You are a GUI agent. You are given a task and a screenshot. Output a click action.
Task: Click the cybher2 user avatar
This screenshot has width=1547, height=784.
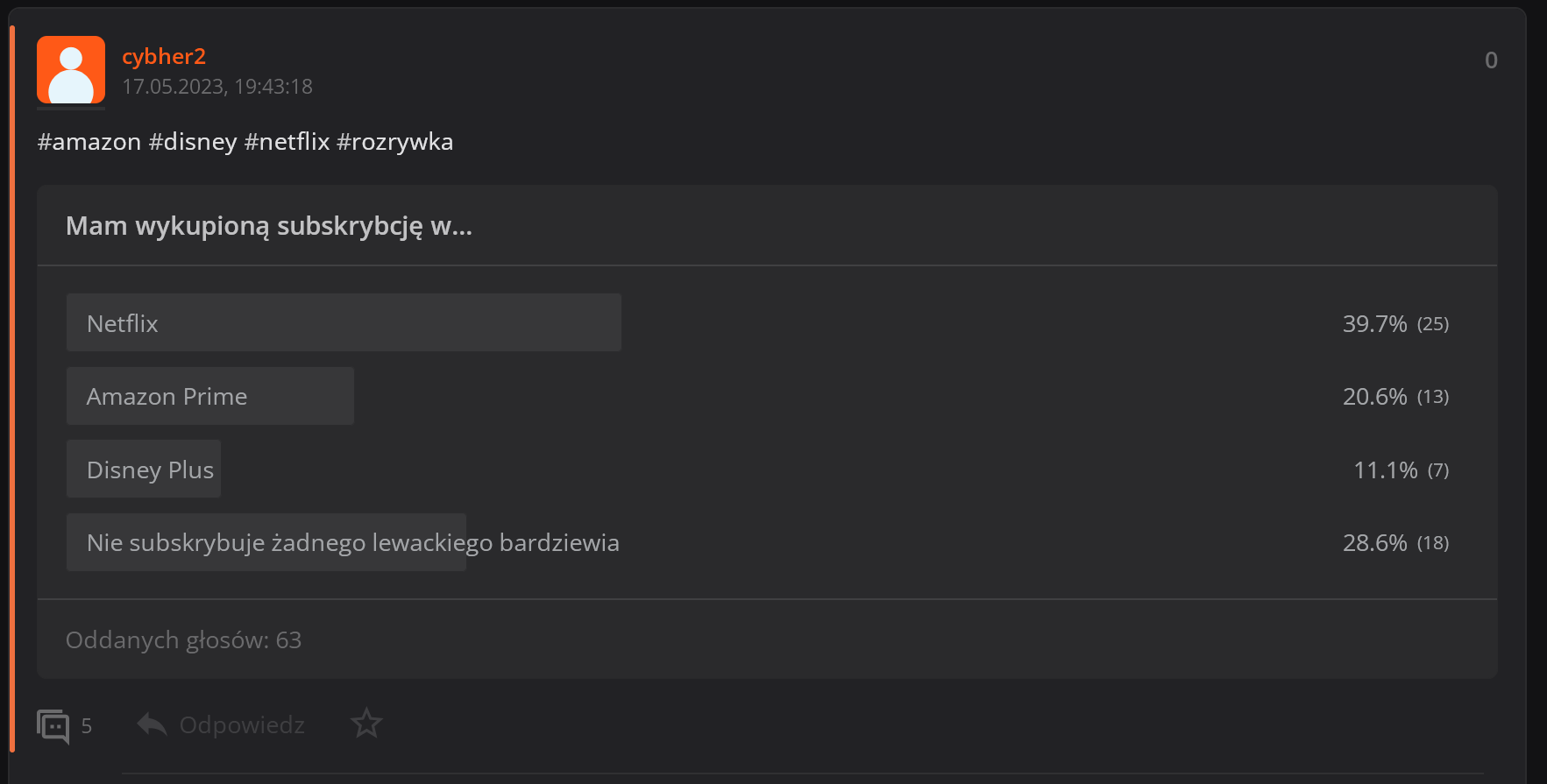pyautogui.click(x=71, y=70)
